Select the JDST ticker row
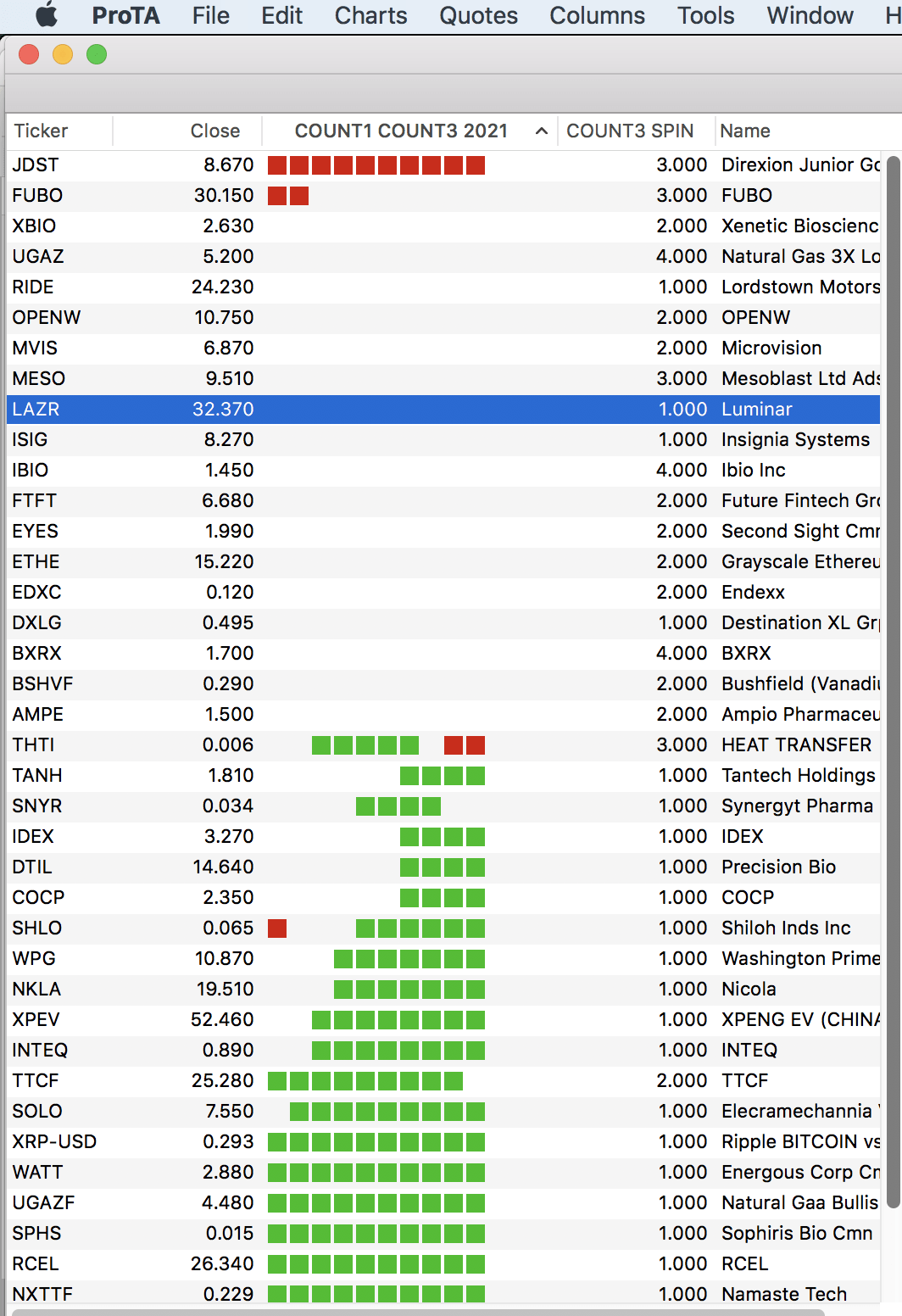The width and height of the screenshot is (902, 1316). 443,164
